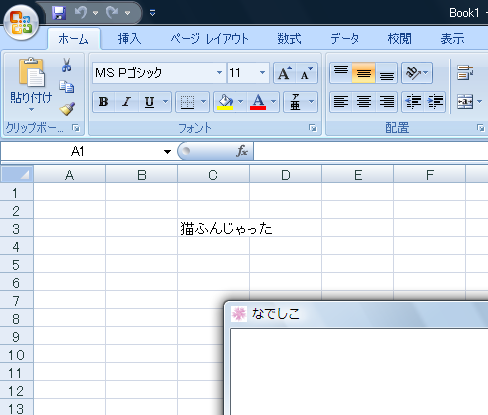Image resolution: width=488 pixels, height=415 pixels.
Task: Open the ページ レイアウト tab
Action: click(210, 39)
